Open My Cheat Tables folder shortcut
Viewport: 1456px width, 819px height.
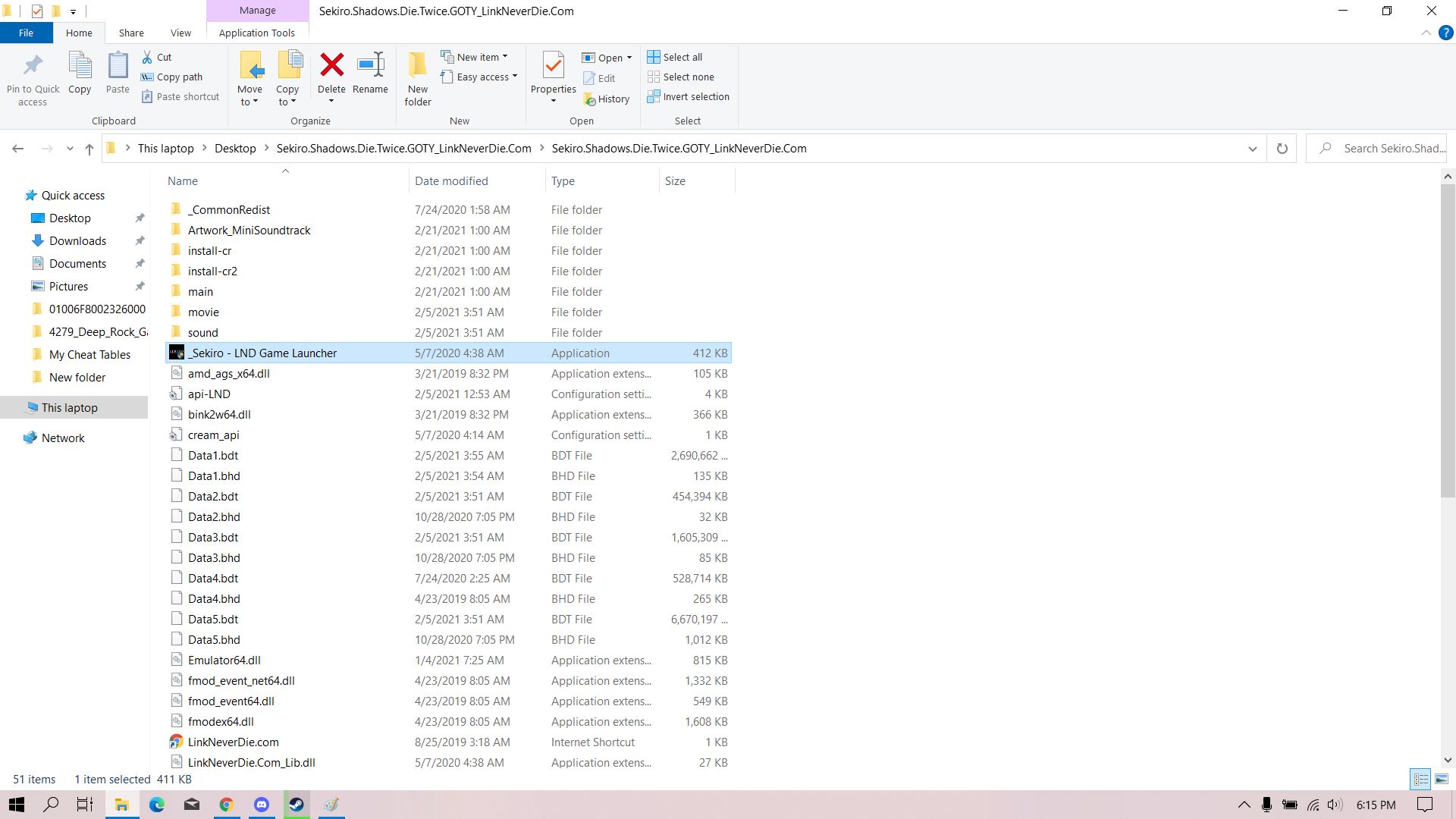click(x=89, y=355)
